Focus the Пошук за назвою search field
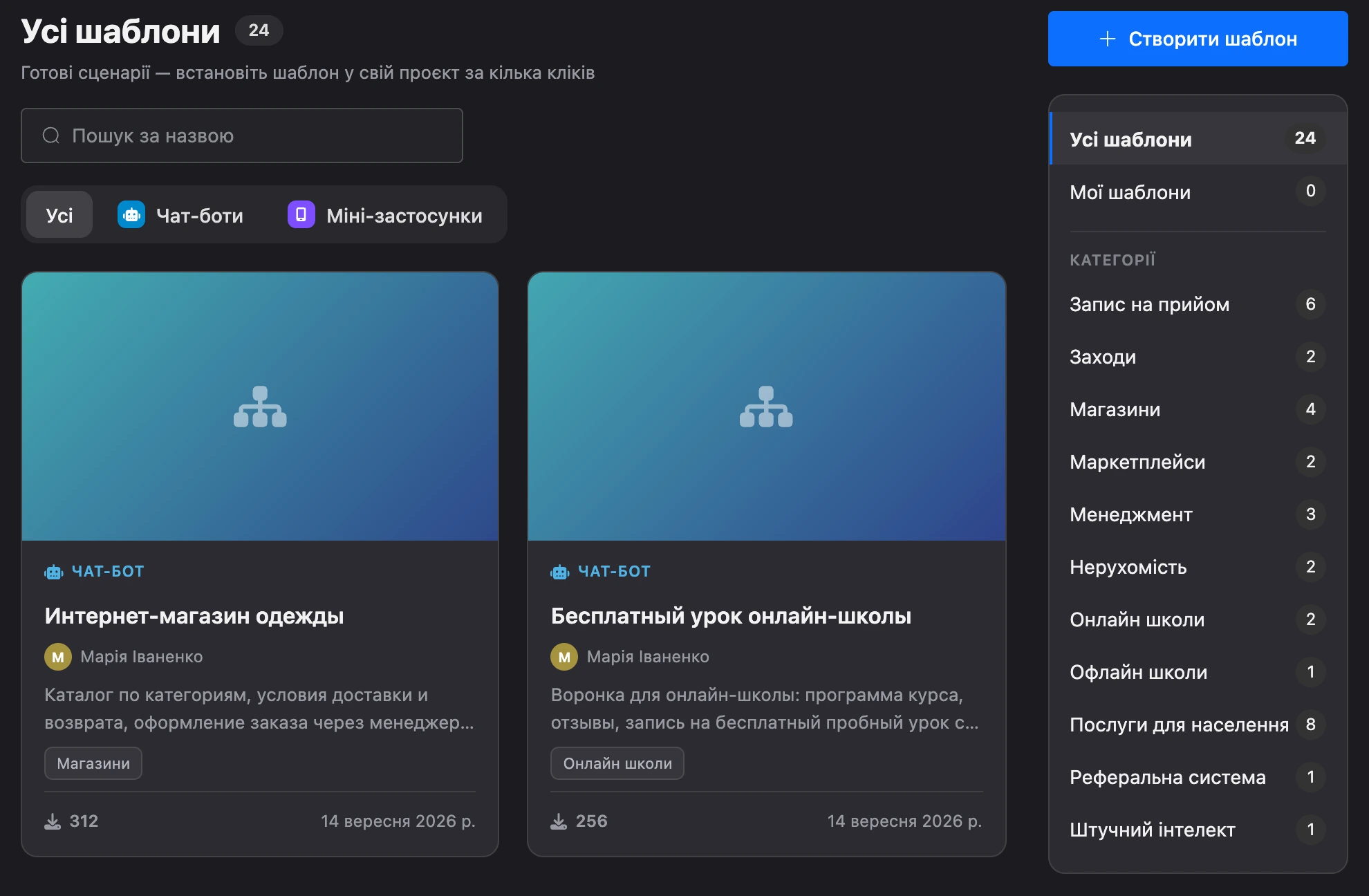Screen dimensions: 1369x896 (242, 136)
